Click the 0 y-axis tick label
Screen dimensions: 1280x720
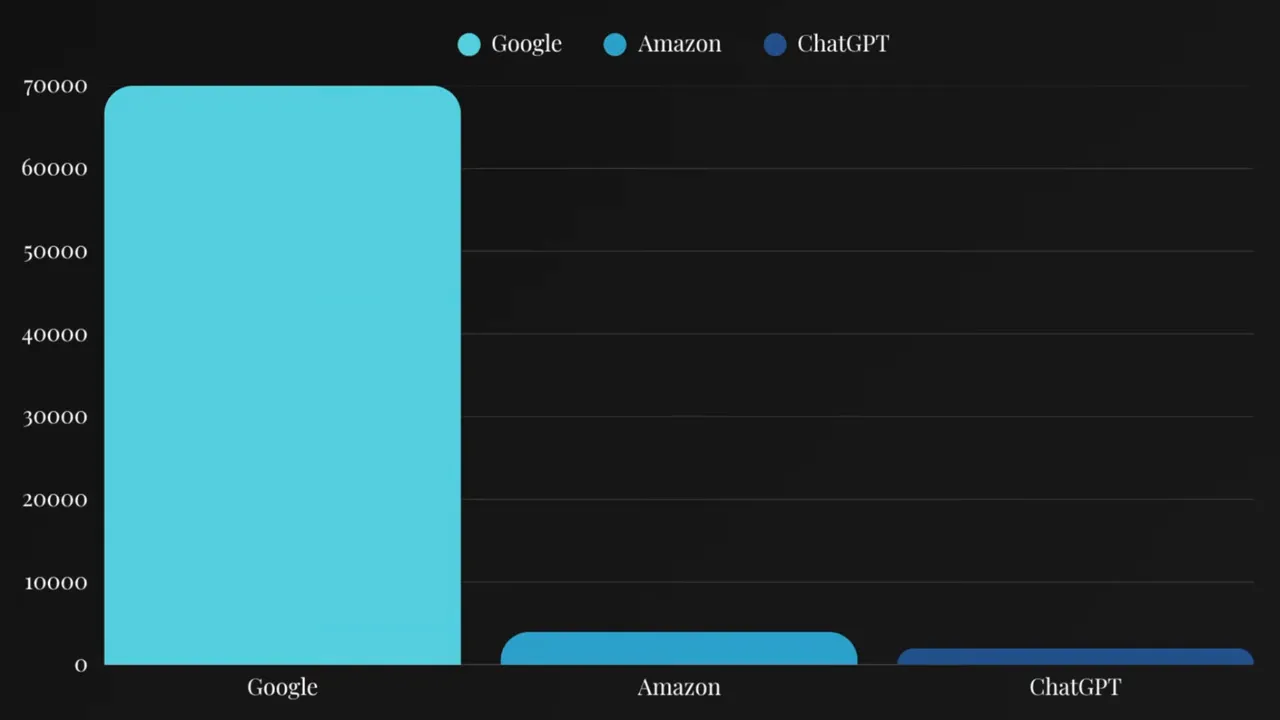click(81, 665)
